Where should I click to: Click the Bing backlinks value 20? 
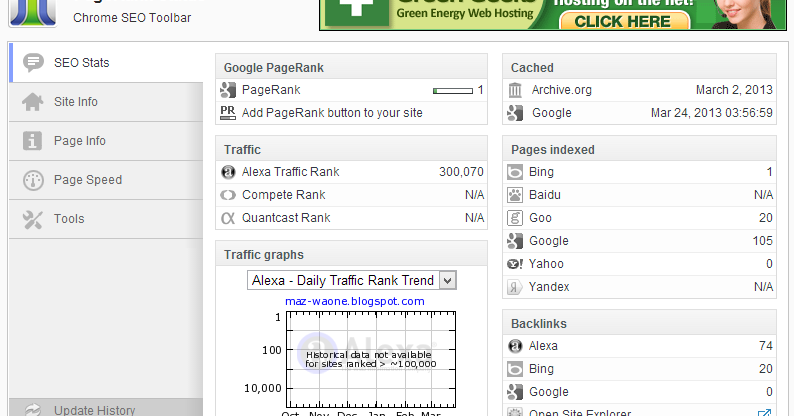click(766, 369)
